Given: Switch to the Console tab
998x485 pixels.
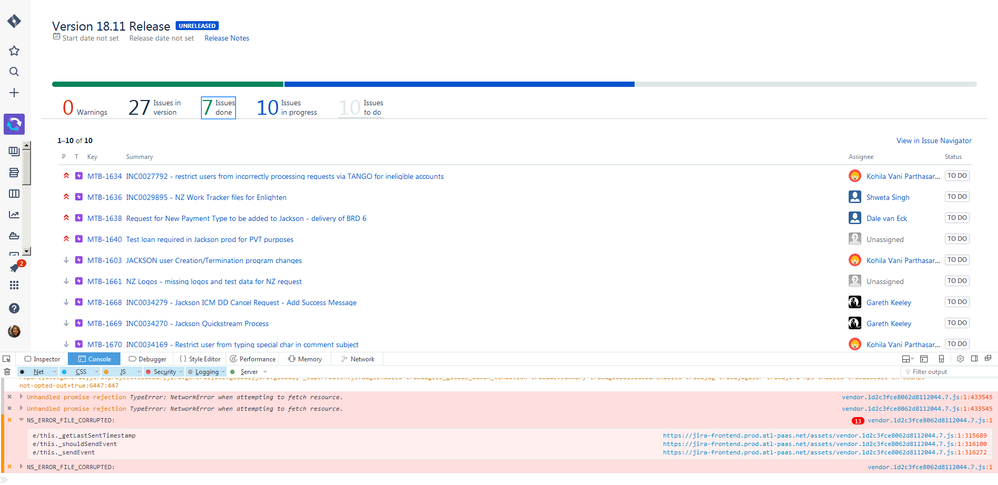Looking at the screenshot, I should (x=94, y=359).
